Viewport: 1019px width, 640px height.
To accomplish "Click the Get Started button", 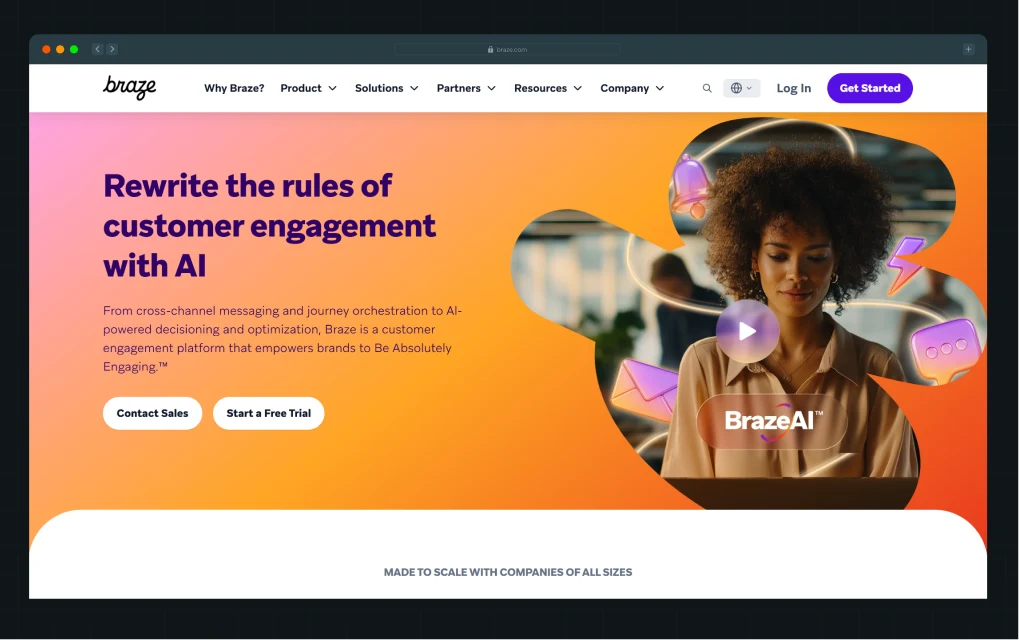I will [870, 88].
